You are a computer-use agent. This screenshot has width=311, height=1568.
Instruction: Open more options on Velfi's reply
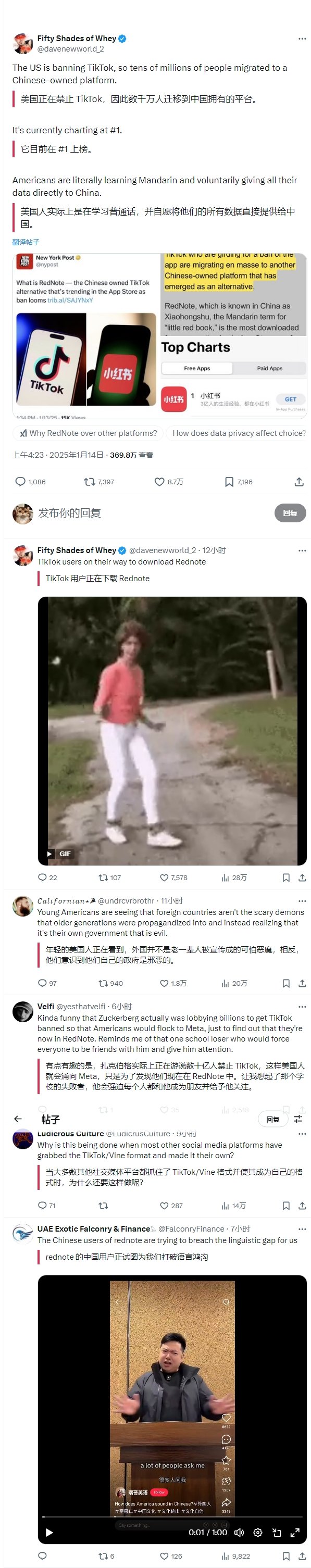[x=302, y=1007]
